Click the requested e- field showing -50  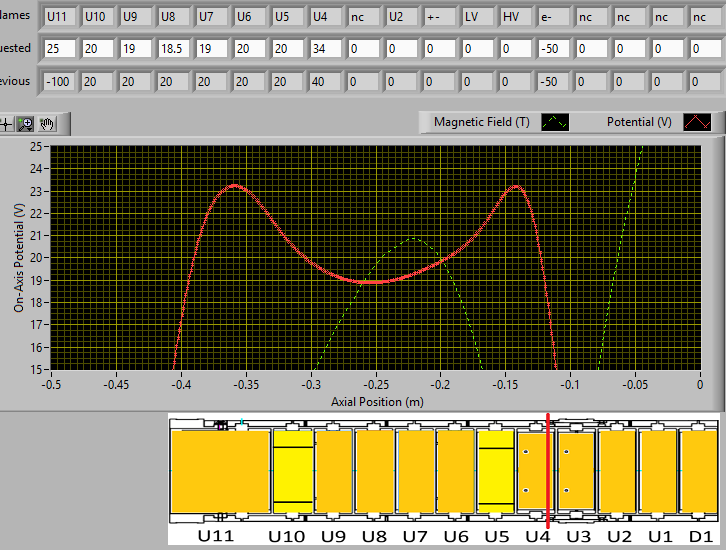coord(553,49)
